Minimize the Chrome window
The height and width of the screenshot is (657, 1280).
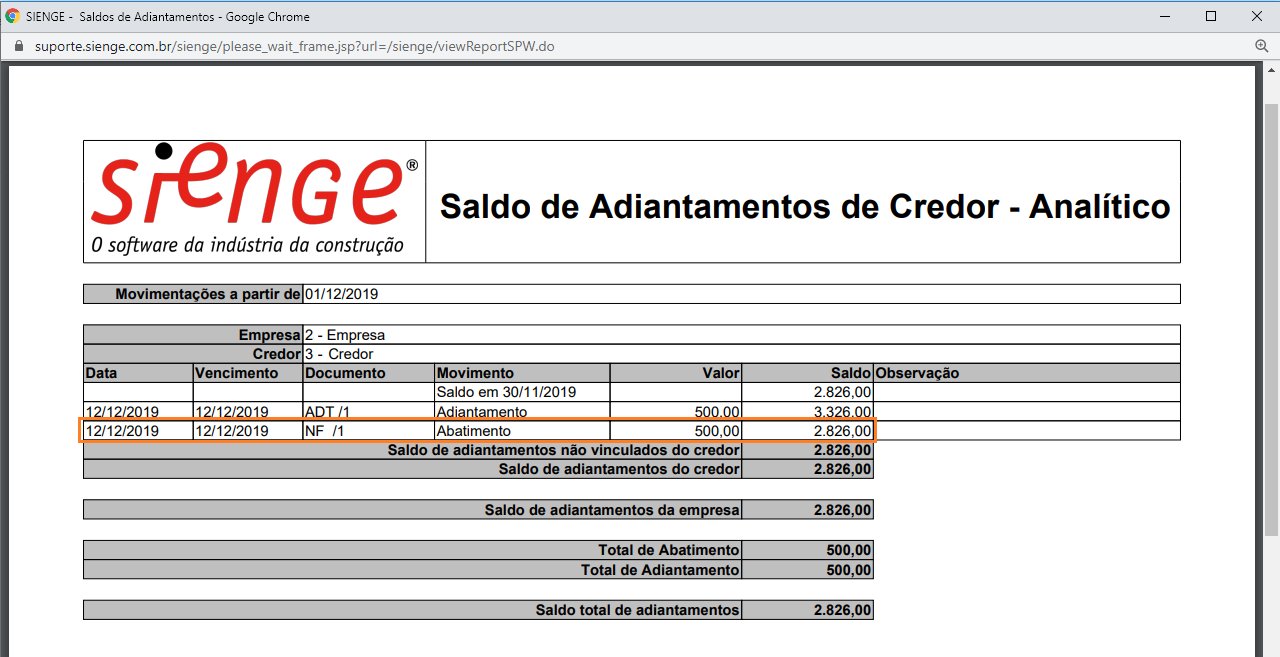pyautogui.click(x=1165, y=16)
